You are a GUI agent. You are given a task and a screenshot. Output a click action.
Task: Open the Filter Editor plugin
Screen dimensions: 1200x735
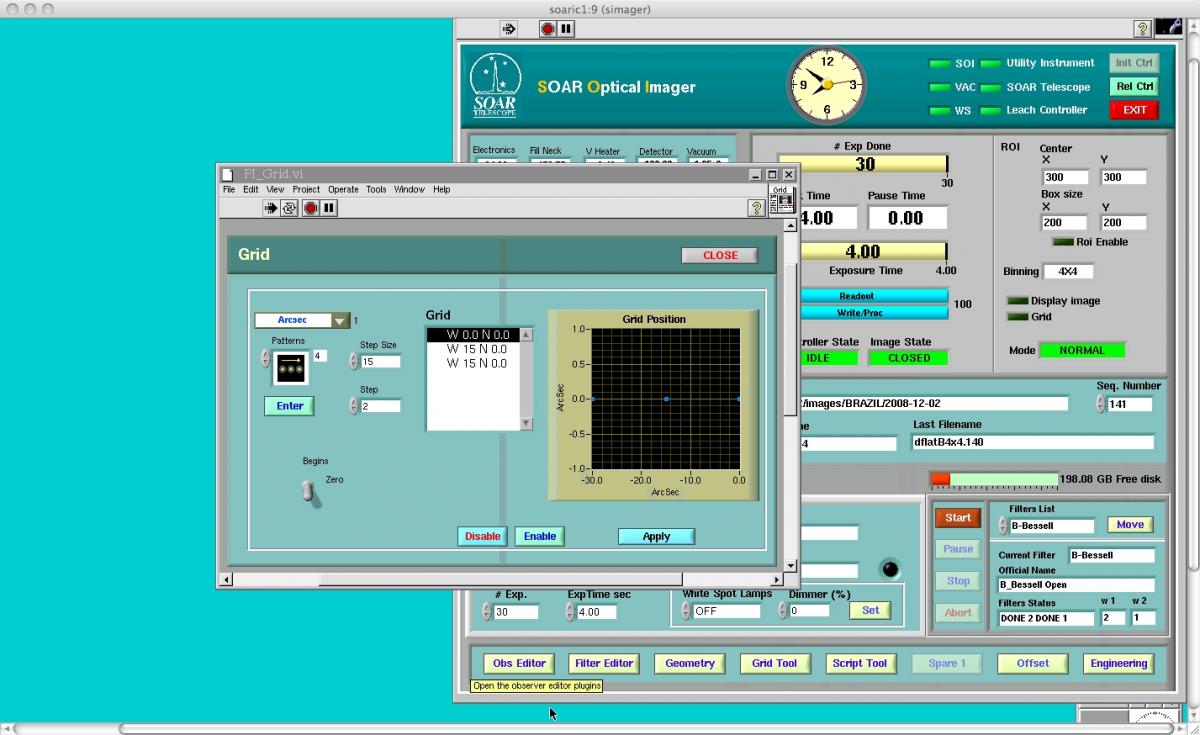604,663
